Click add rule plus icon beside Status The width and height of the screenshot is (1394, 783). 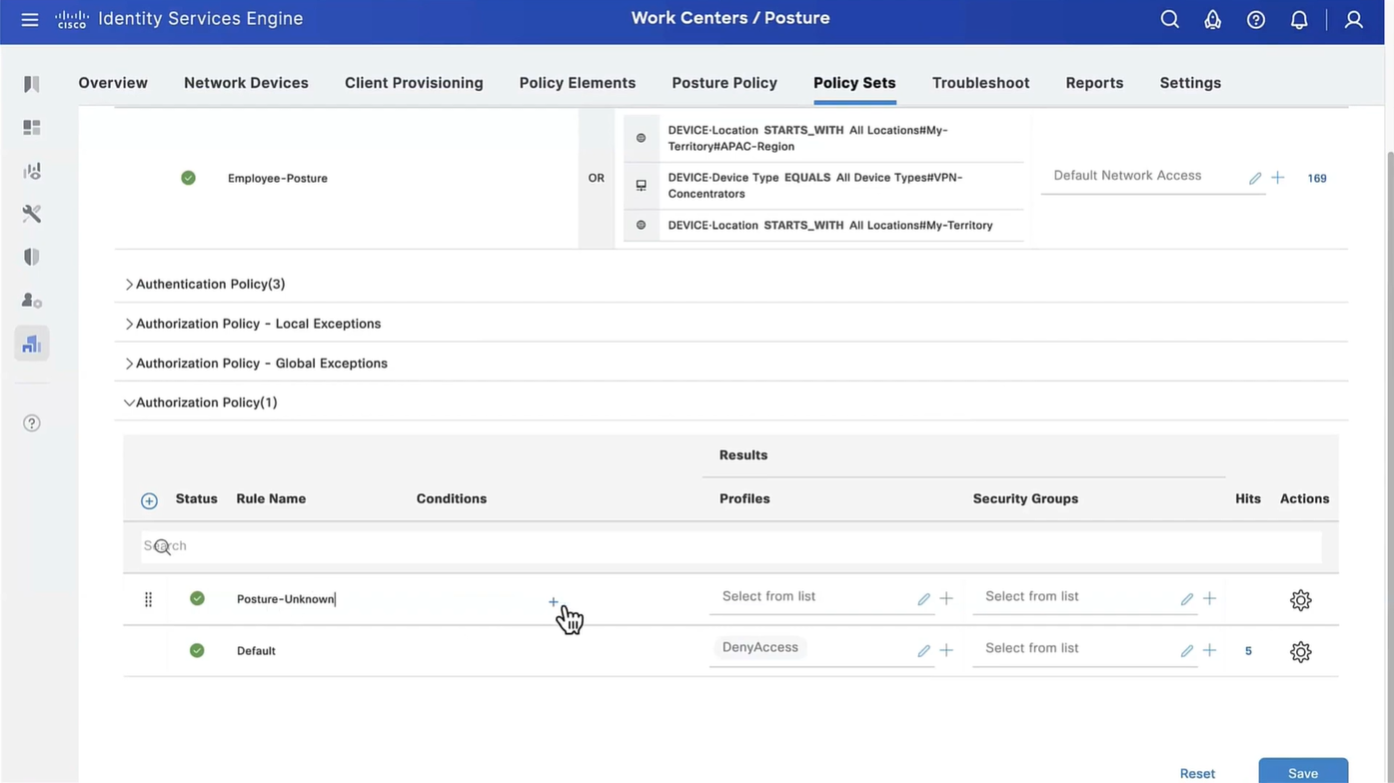coord(149,500)
